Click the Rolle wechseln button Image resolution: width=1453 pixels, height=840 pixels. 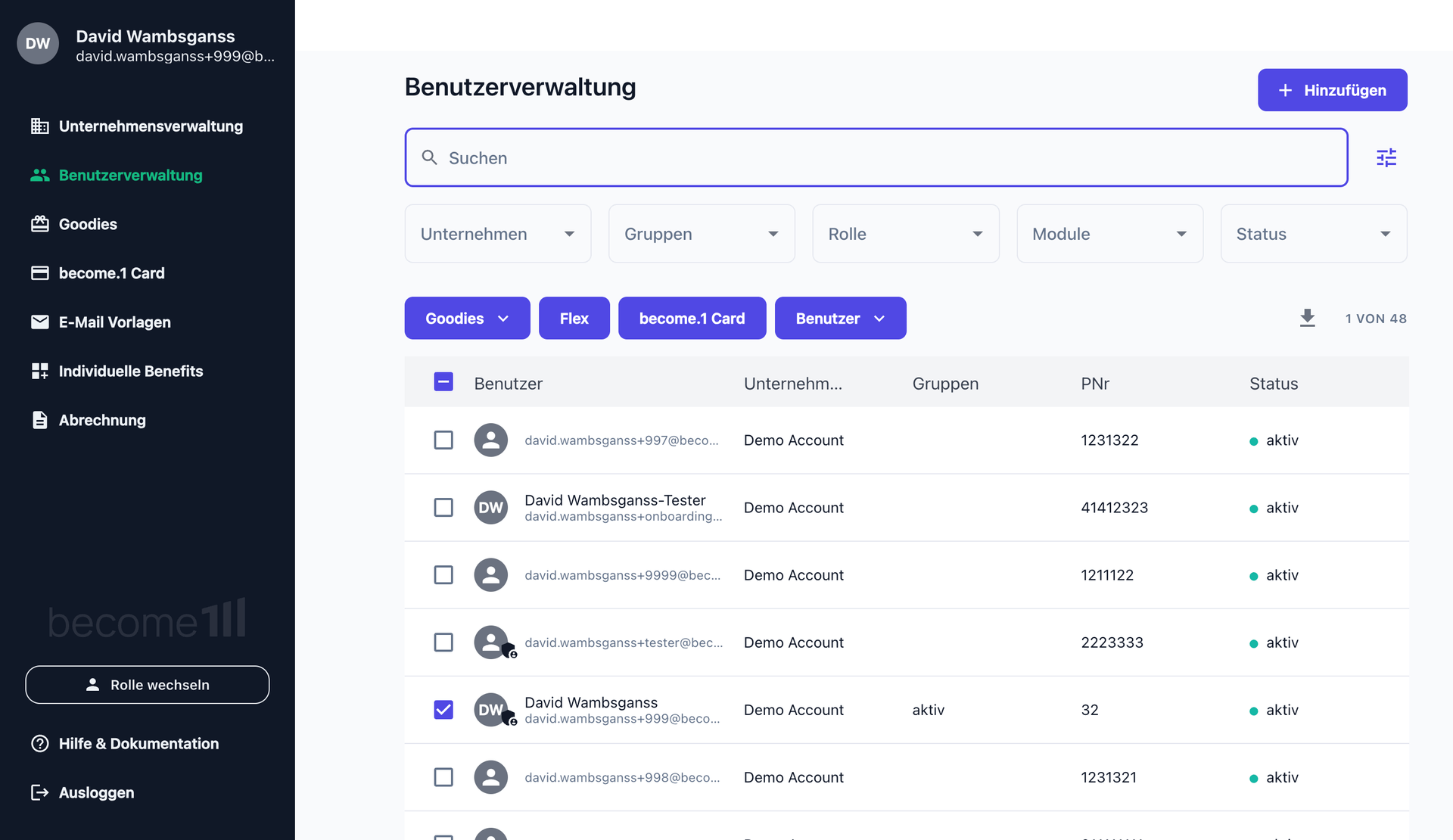(x=148, y=685)
